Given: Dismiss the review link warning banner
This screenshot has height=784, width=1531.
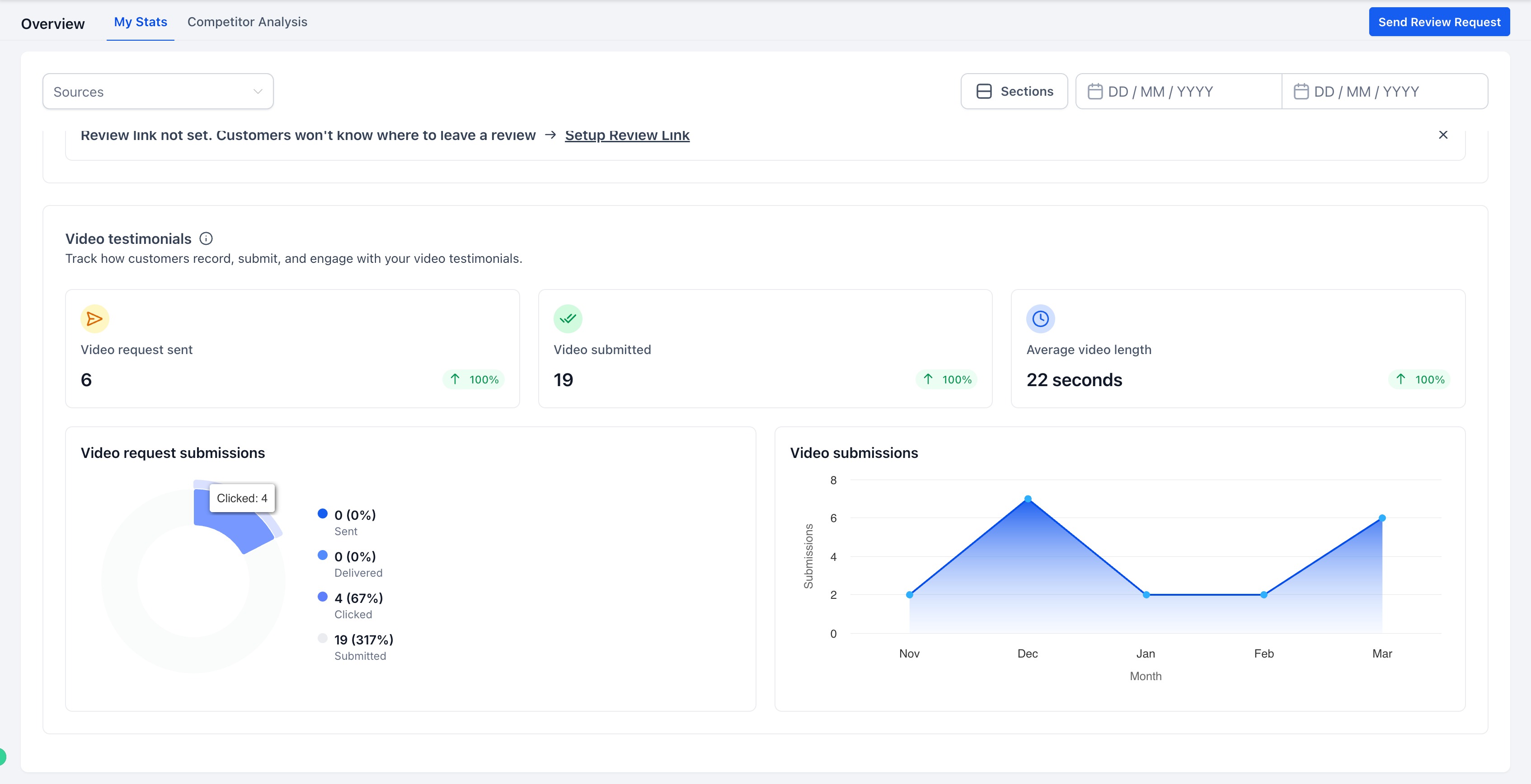Looking at the screenshot, I should [x=1442, y=135].
